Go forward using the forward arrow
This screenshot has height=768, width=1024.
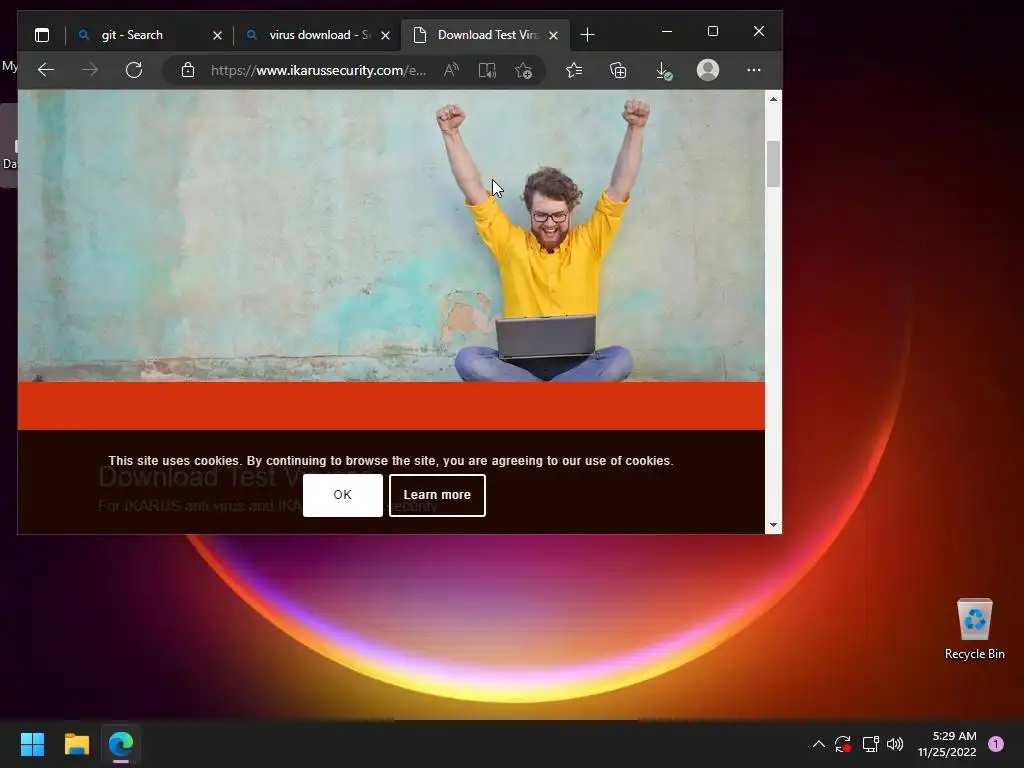point(90,70)
